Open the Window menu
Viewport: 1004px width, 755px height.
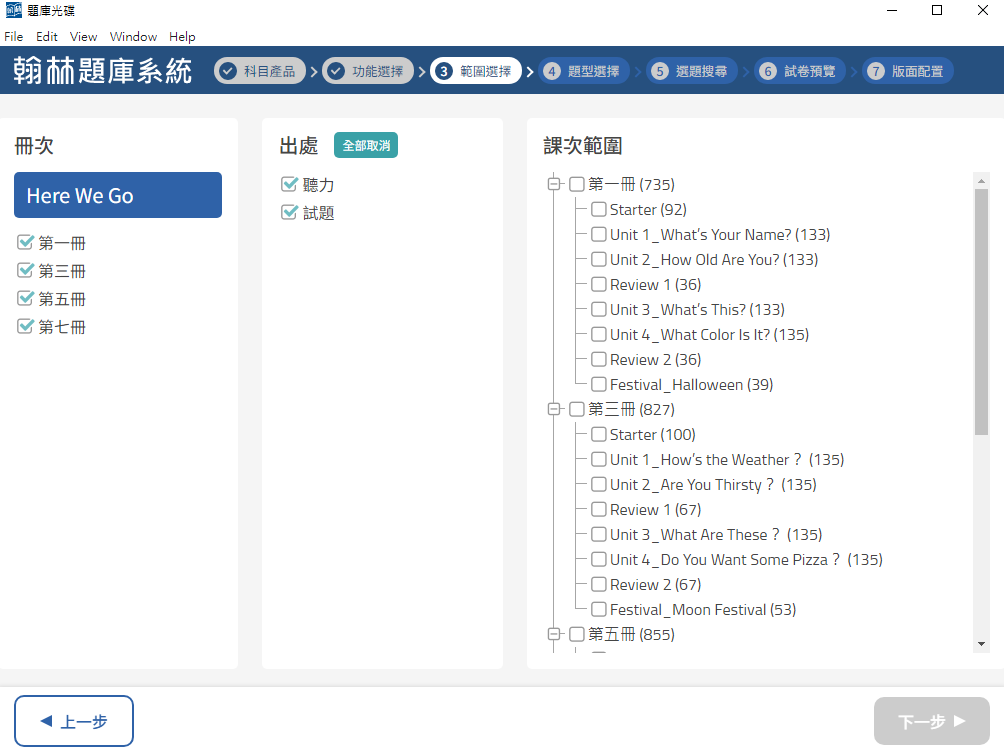133,37
